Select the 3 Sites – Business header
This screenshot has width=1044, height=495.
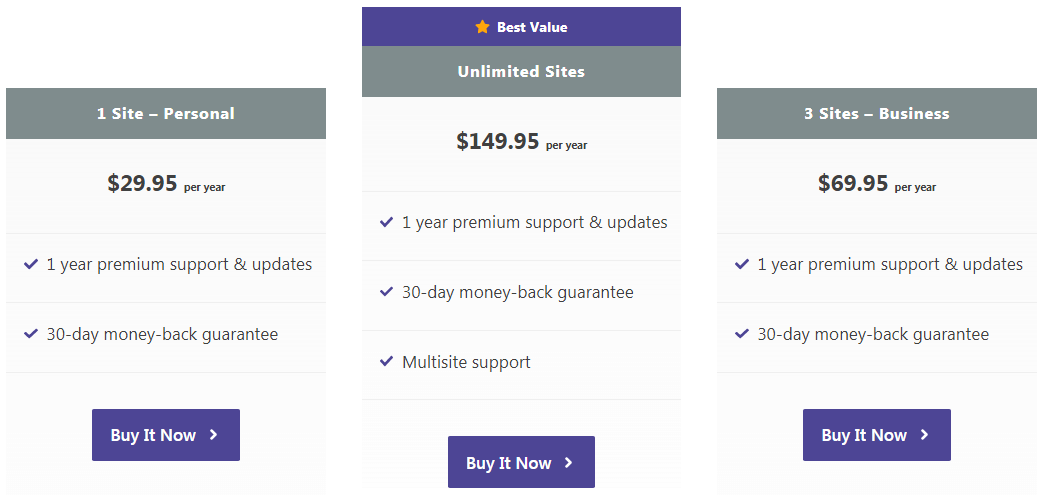(x=876, y=114)
